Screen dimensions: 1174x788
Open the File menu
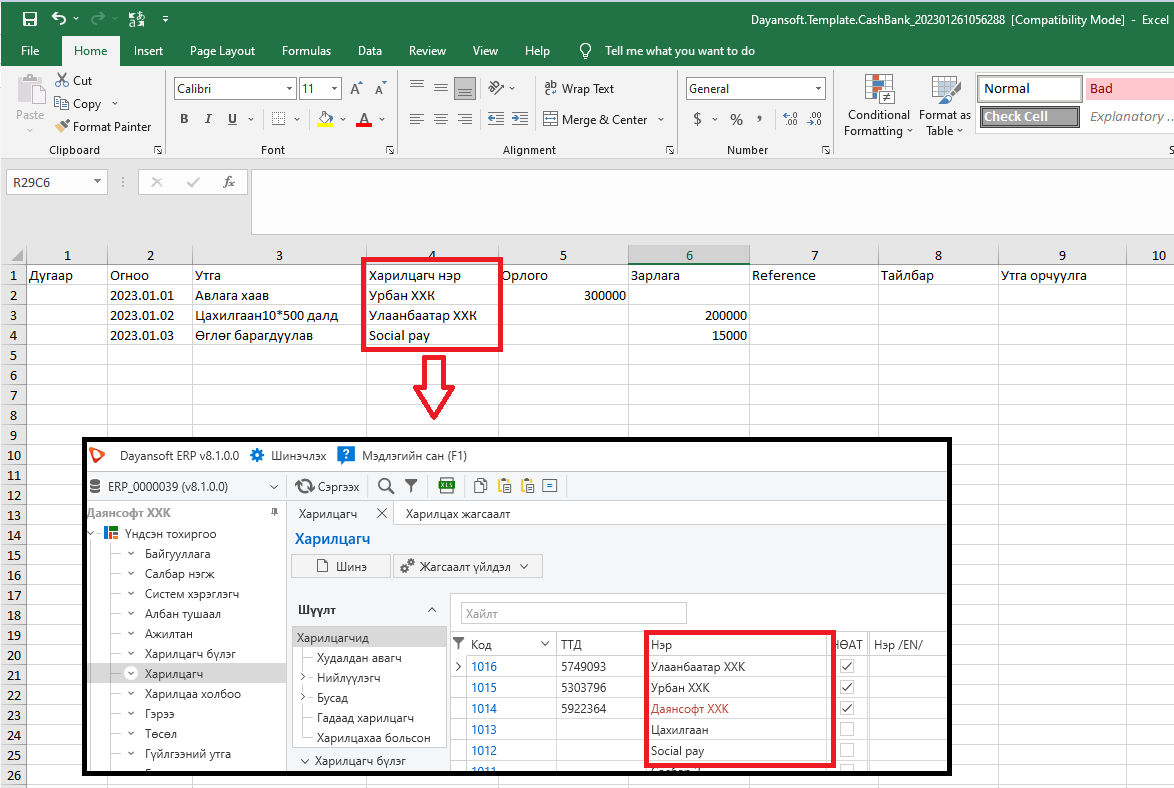[30, 51]
